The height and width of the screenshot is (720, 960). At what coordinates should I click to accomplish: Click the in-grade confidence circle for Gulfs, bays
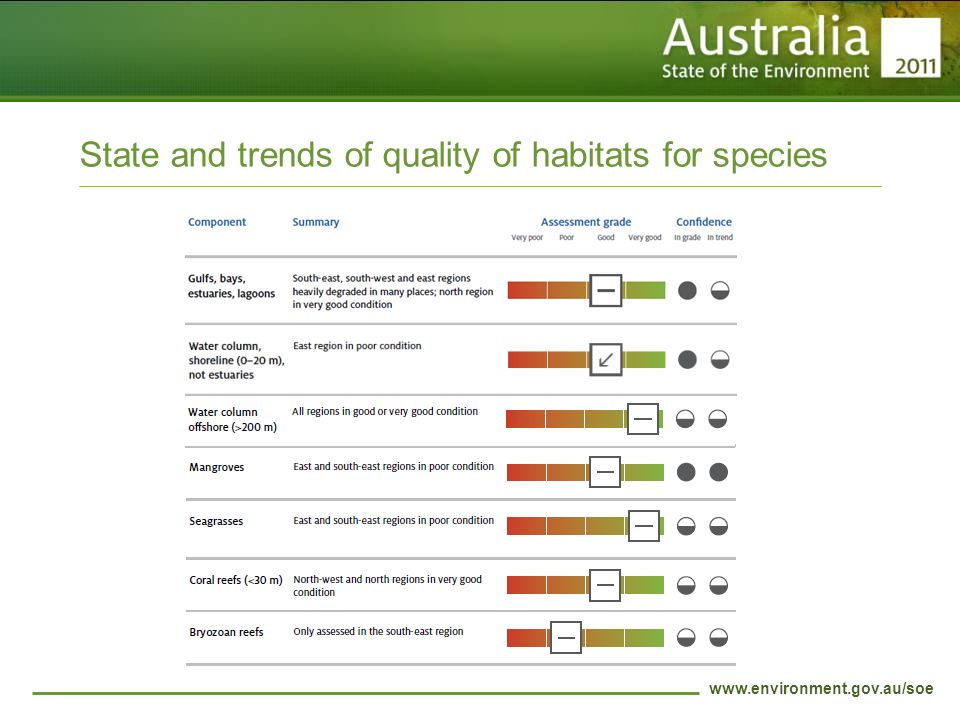coord(687,290)
